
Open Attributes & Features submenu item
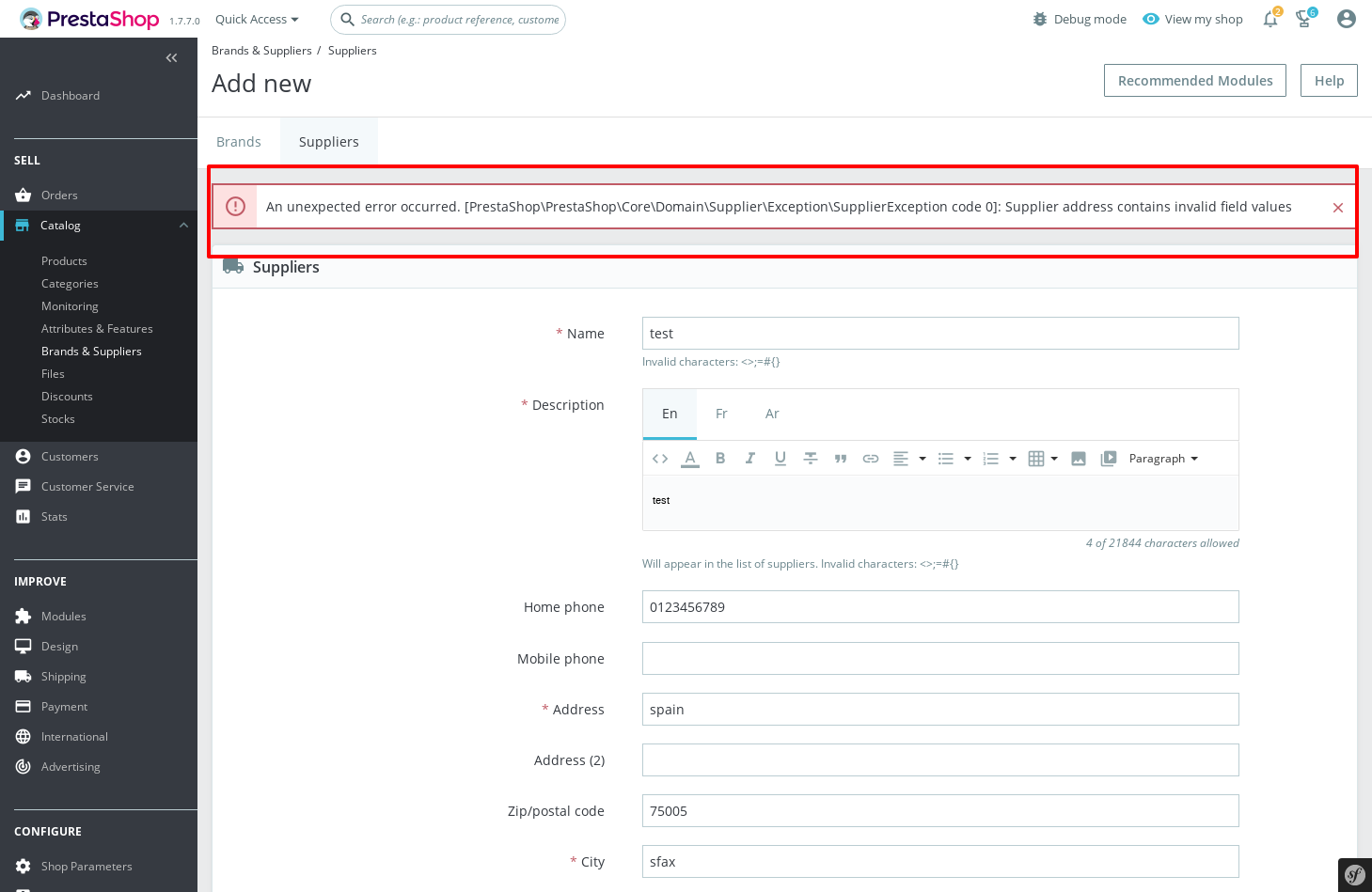pyautogui.click(x=97, y=329)
